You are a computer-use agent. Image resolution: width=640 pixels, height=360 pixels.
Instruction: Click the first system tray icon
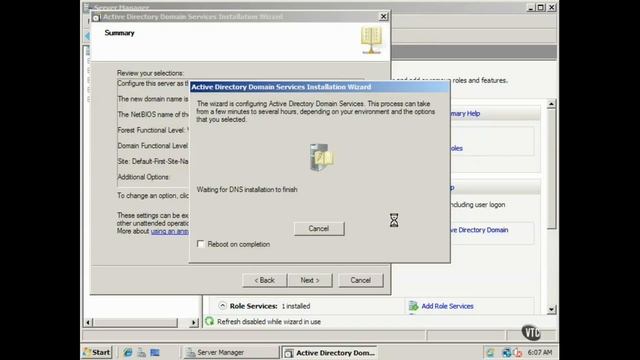point(490,352)
